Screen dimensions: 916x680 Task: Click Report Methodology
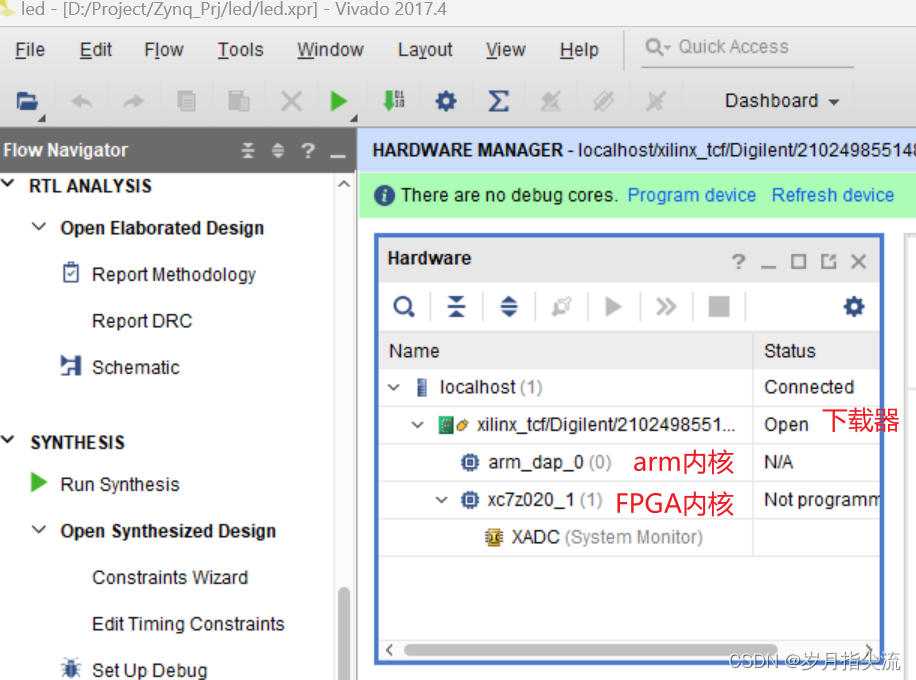tap(174, 274)
